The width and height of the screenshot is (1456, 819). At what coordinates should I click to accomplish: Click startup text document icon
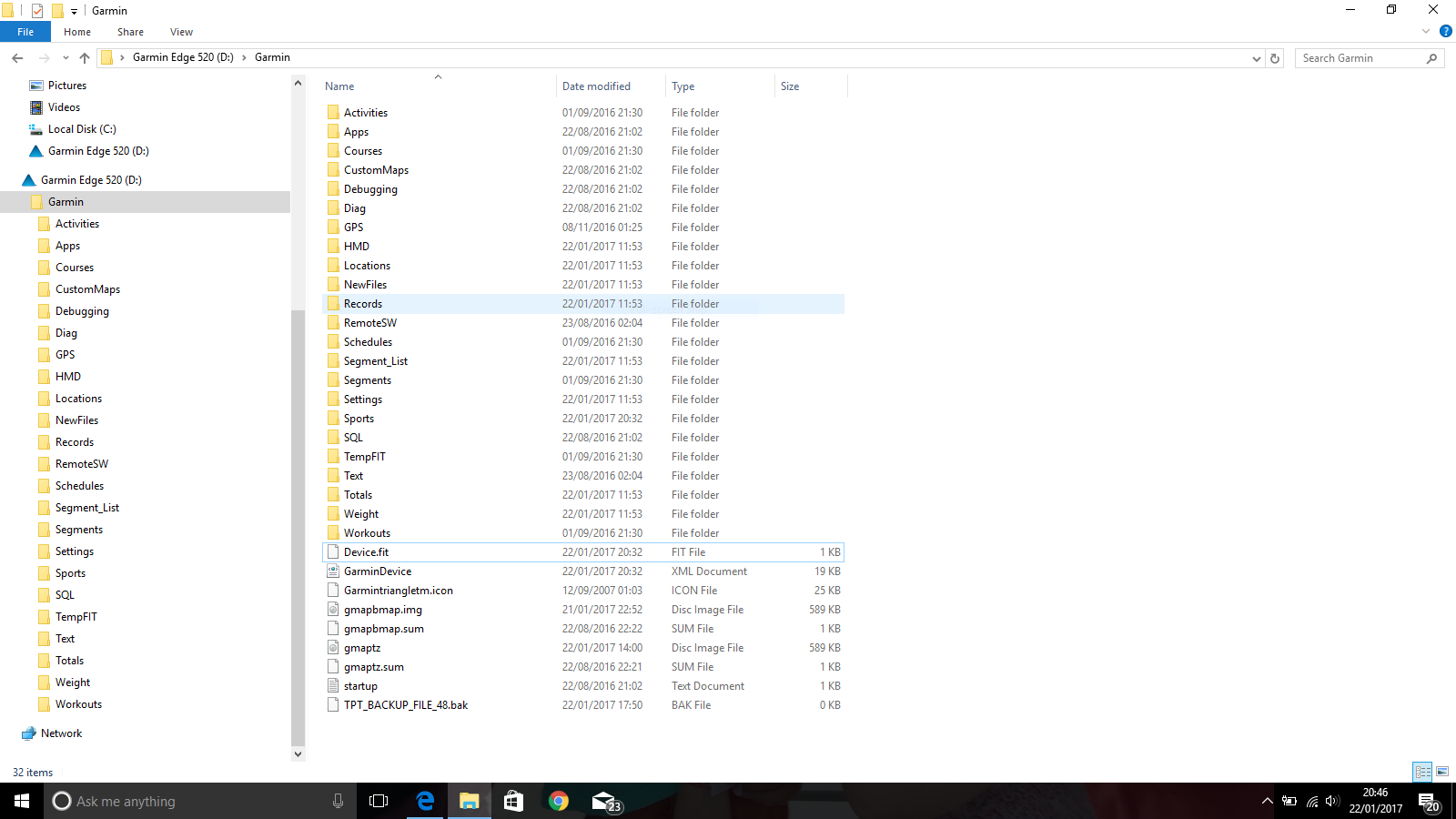(x=333, y=686)
